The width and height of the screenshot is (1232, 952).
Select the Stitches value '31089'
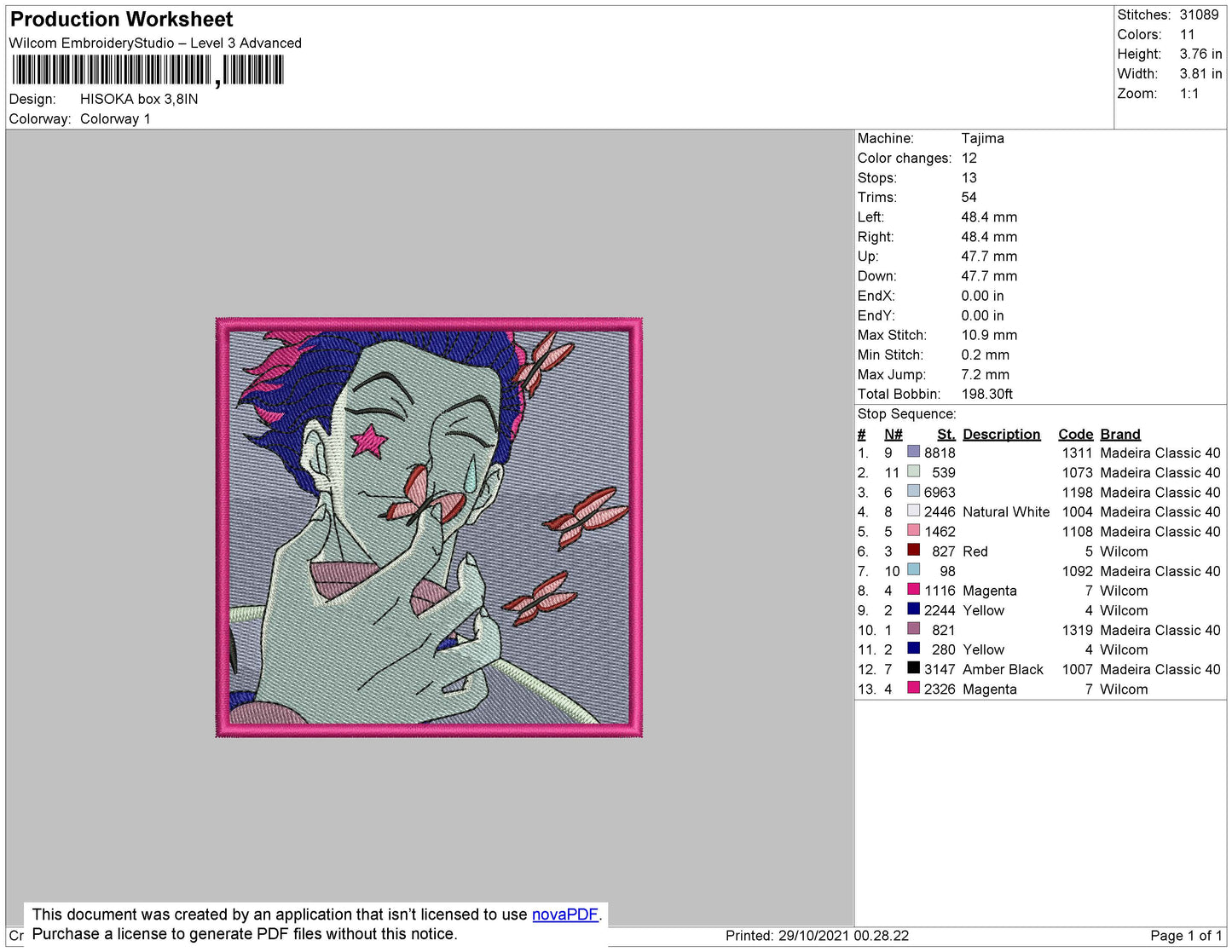point(1200,14)
